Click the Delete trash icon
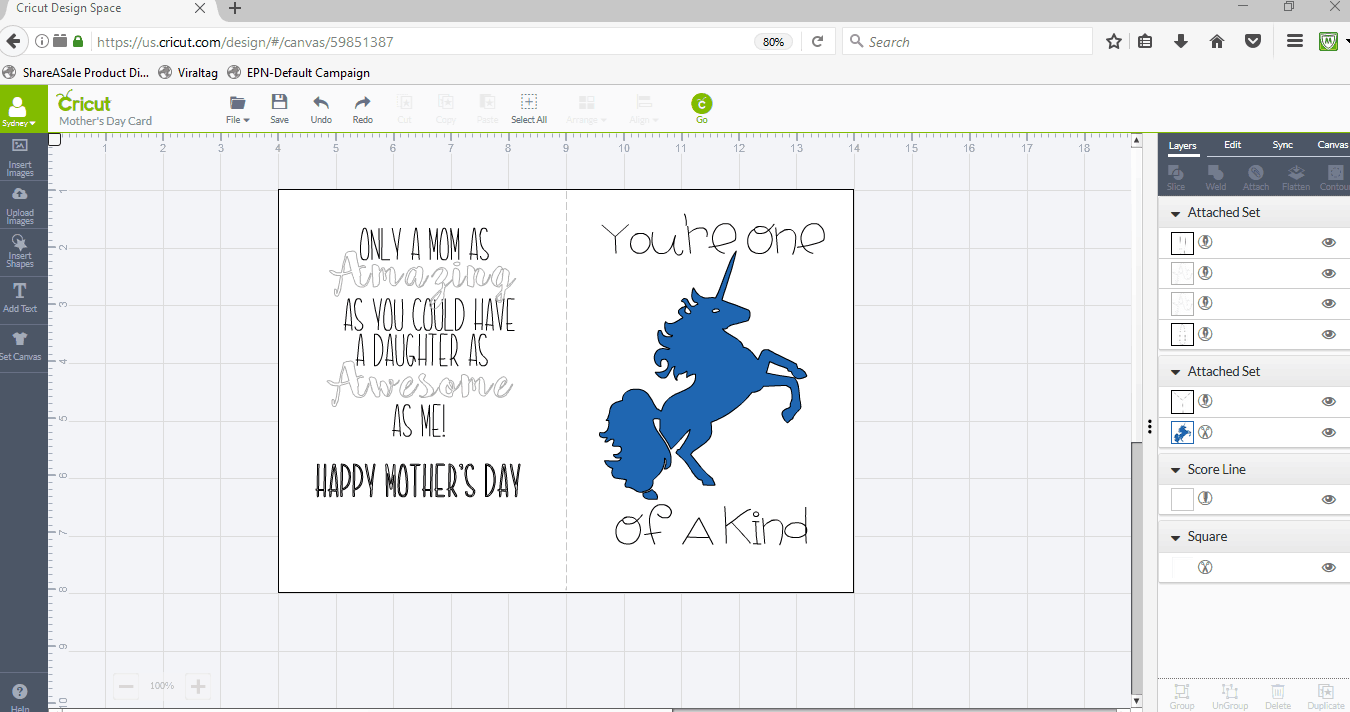Image resolution: width=1350 pixels, height=712 pixels. (1278, 697)
